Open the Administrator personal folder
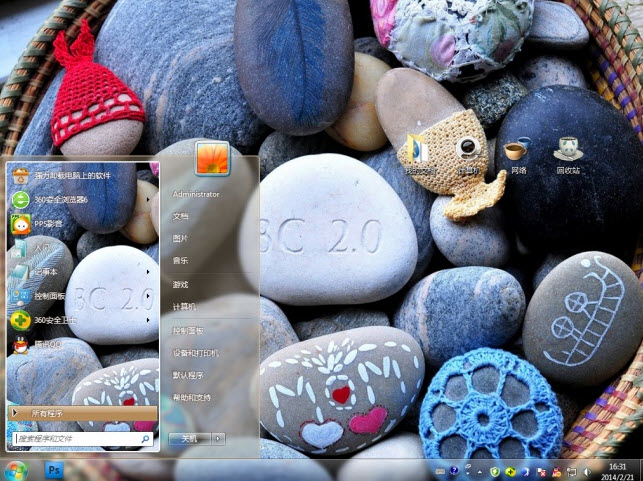 (x=196, y=194)
